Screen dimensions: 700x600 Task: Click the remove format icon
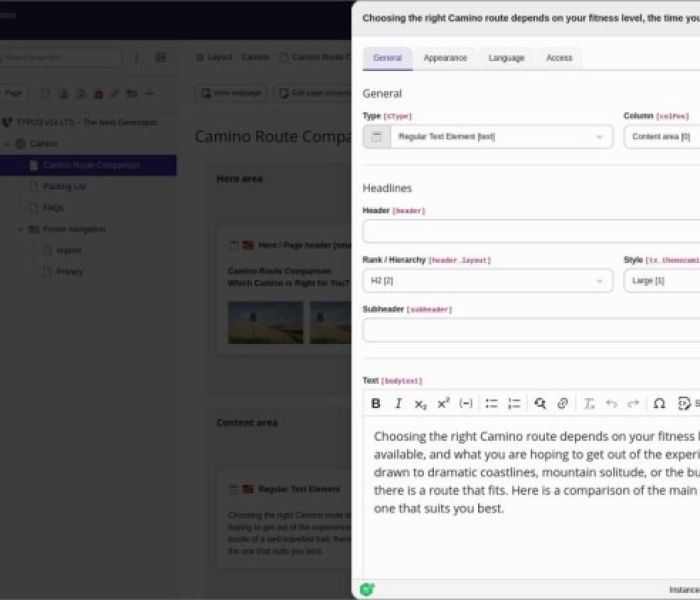click(589, 404)
